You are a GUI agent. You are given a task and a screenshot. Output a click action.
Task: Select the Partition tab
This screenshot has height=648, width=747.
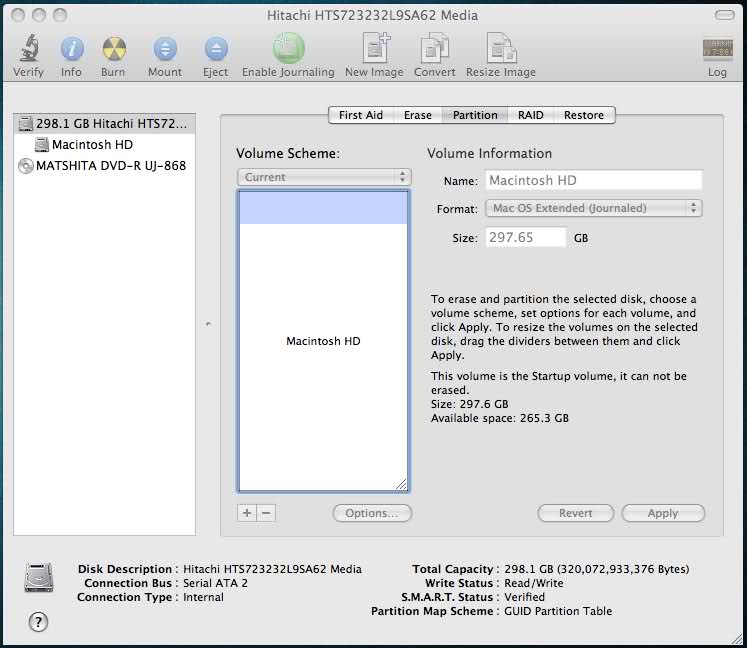(x=475, y=115)
